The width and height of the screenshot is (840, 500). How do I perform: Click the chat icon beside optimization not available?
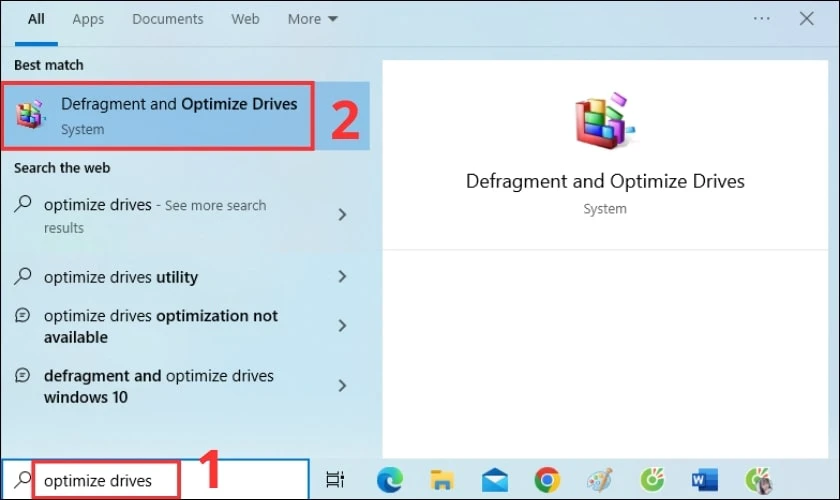pos(22,315)
